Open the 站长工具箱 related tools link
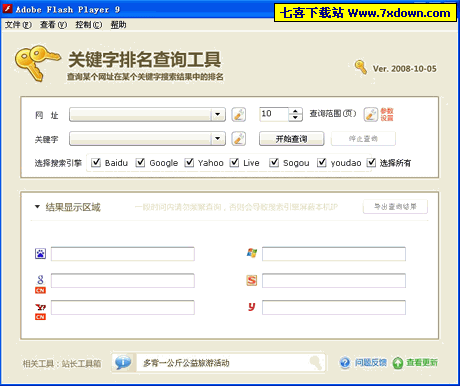Viewport: 460px width, 386px height. 81,363
